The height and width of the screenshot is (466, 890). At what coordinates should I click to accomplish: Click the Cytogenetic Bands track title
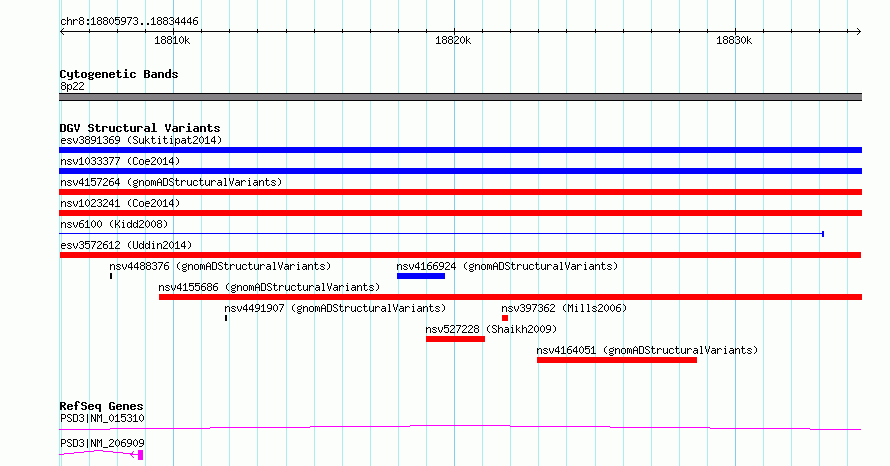(x=119, y=74)
